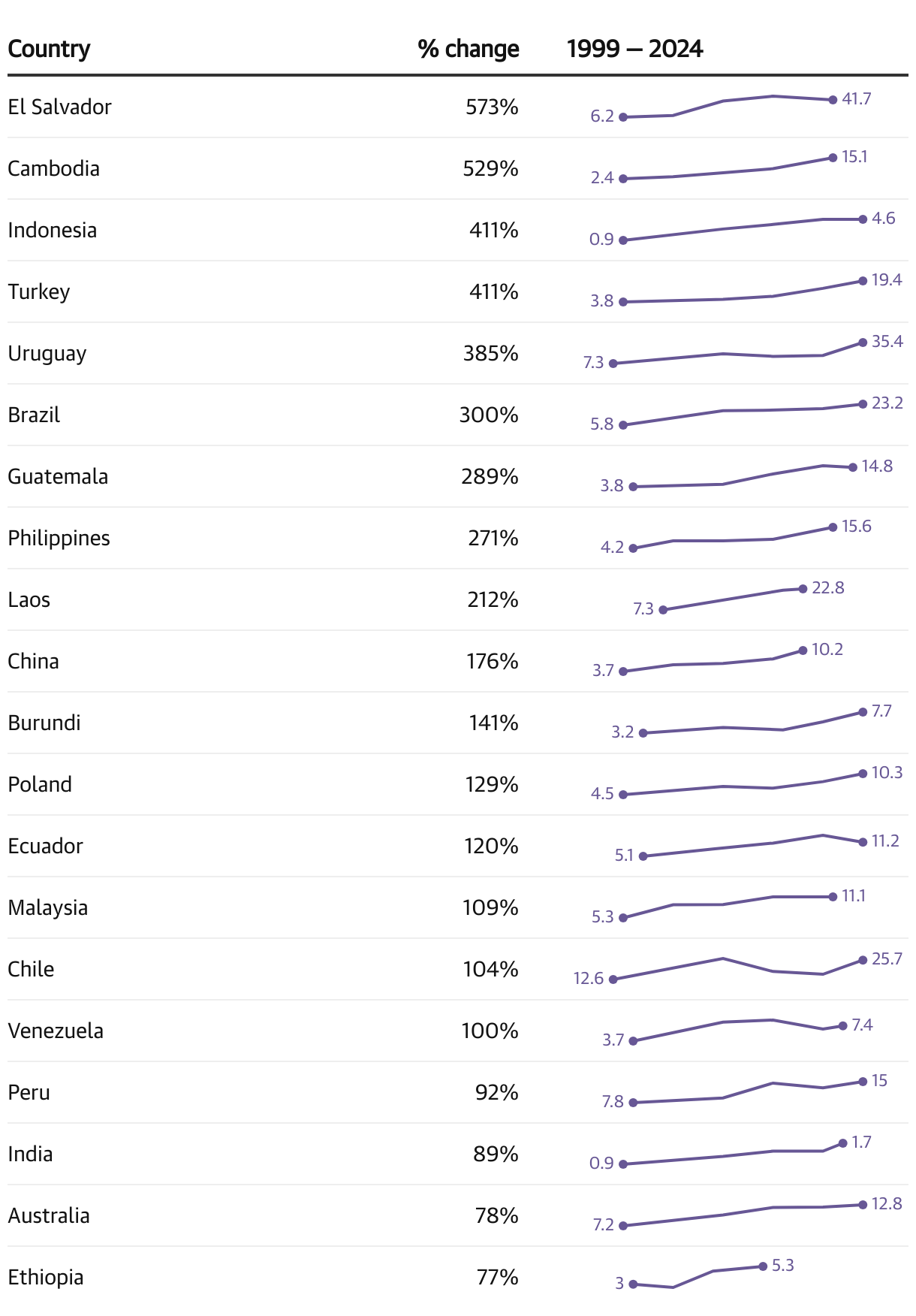The image size is (916, 1316).
Task: Click the Philippines country name
Action: tap(59, 538)
